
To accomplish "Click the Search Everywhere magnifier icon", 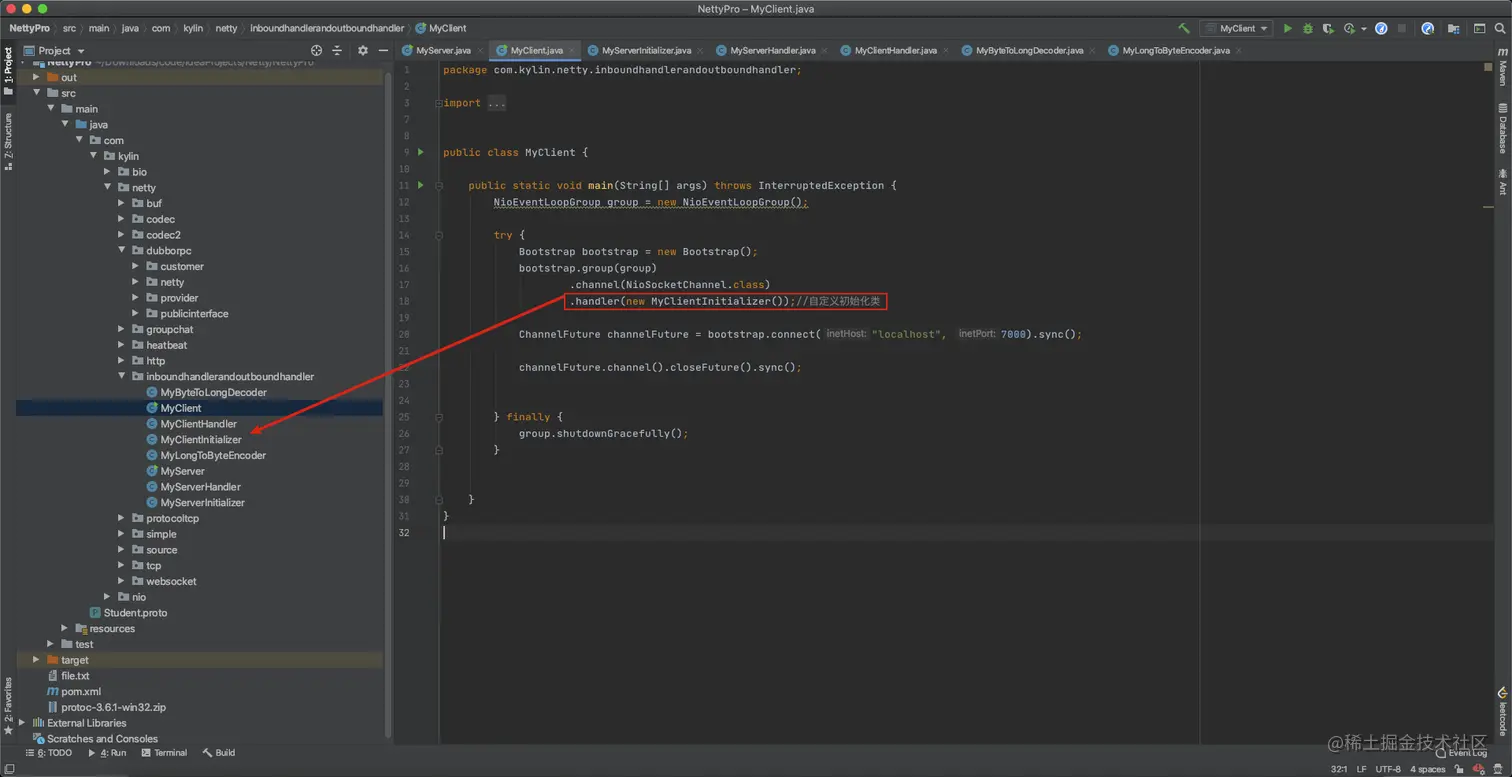I will (1500, 29).
